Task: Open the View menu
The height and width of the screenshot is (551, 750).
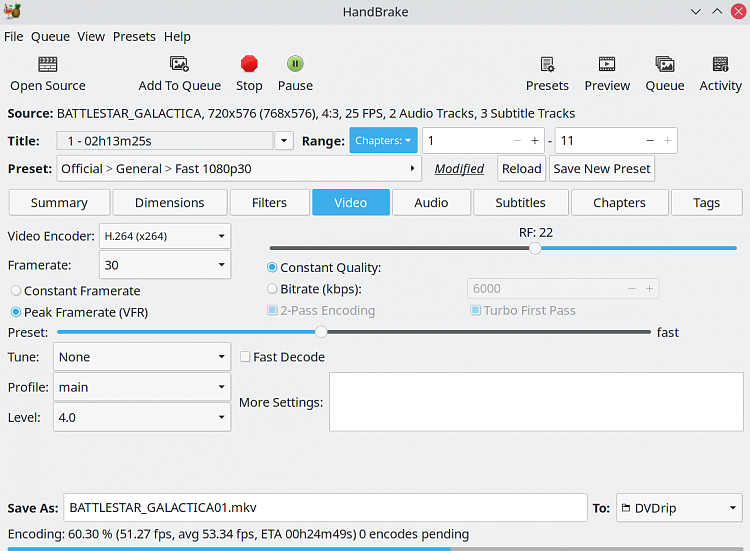Action: click(91, 37)
